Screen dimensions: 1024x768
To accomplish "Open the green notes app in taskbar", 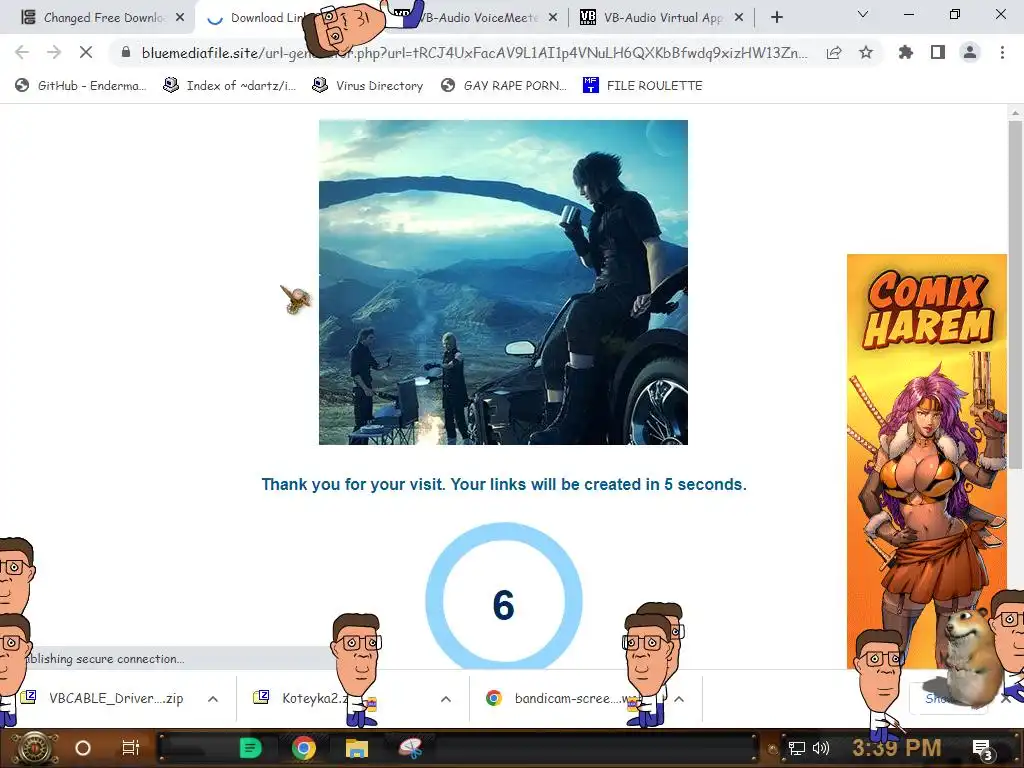I will (251, 748).
